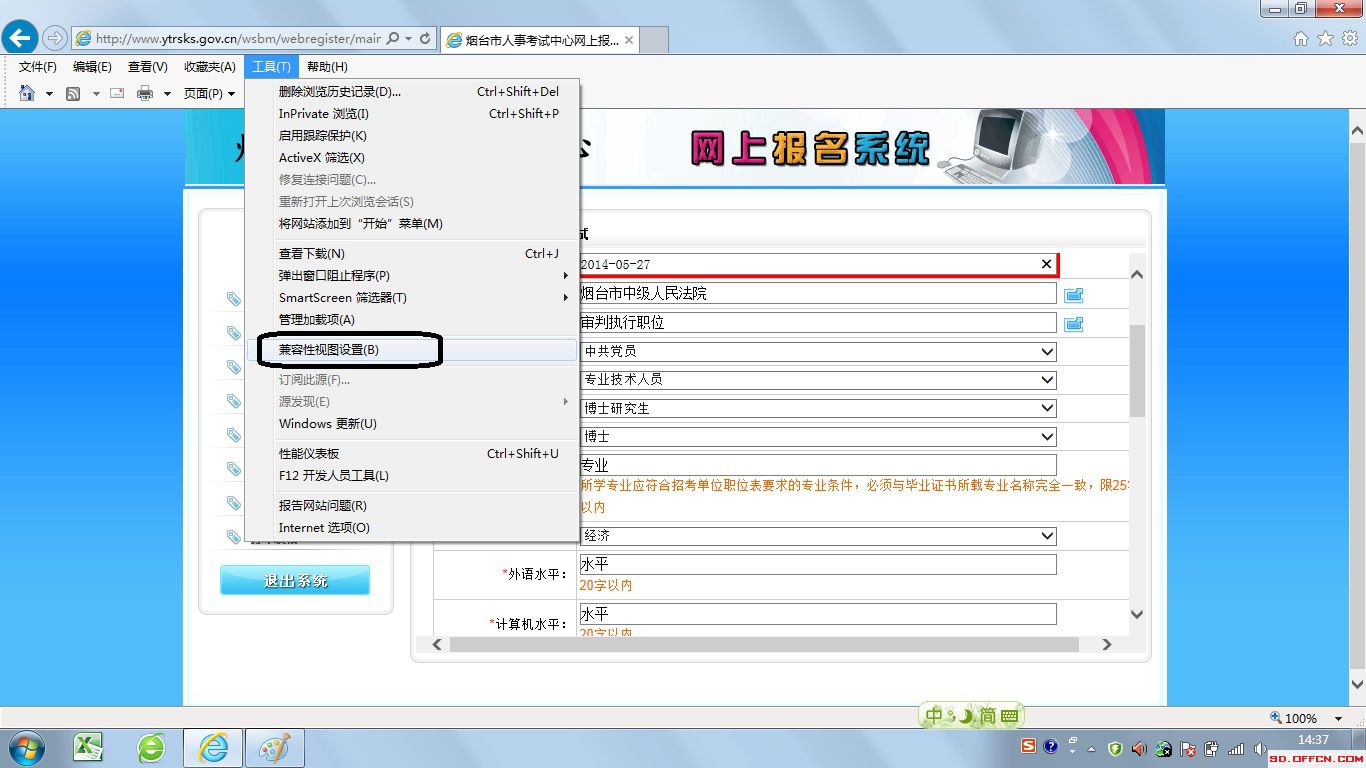Expand the 中共党员 dropdown
This screenshot has height=768, width=1366.
[1047, 352]
